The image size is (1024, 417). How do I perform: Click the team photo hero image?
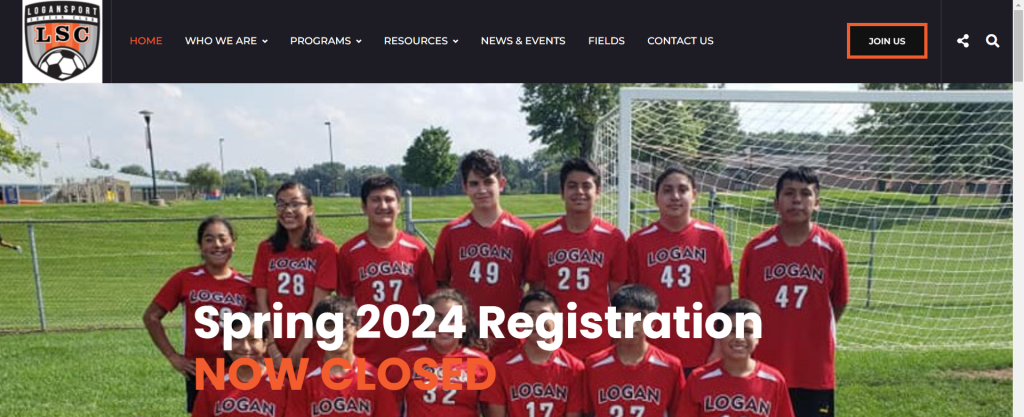(506, 250)
